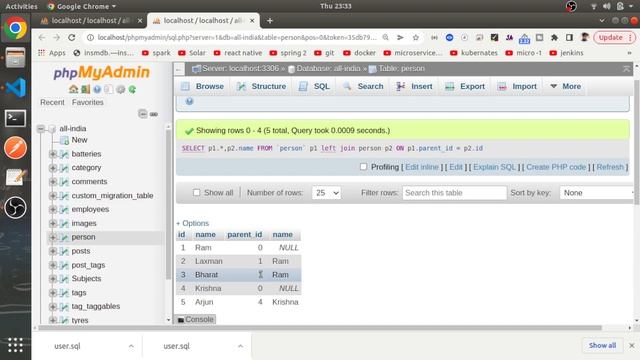
Task: Expand the Subjects table node
Action: coord(53,279)
